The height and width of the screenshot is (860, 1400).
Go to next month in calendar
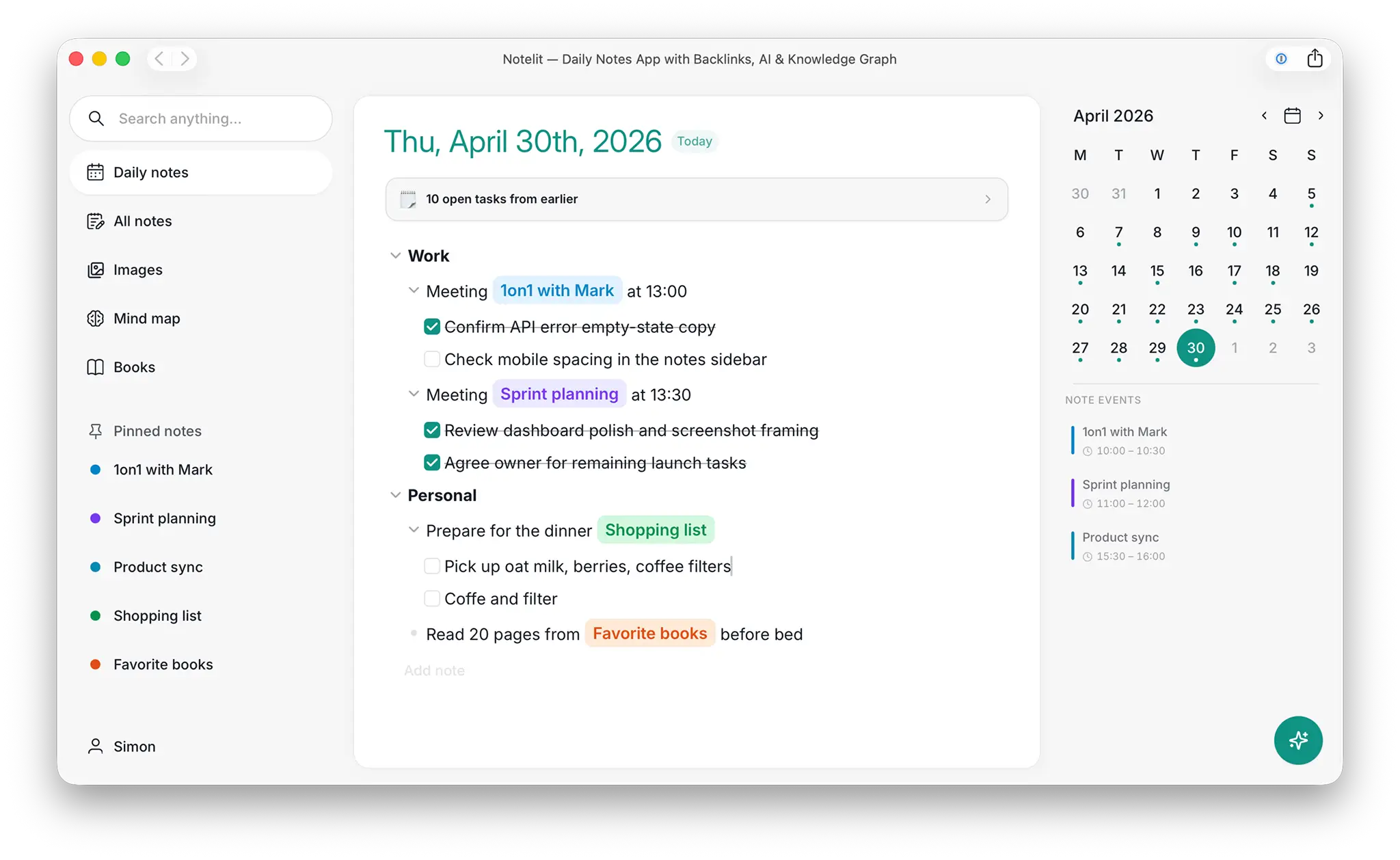pos(1321,116)
